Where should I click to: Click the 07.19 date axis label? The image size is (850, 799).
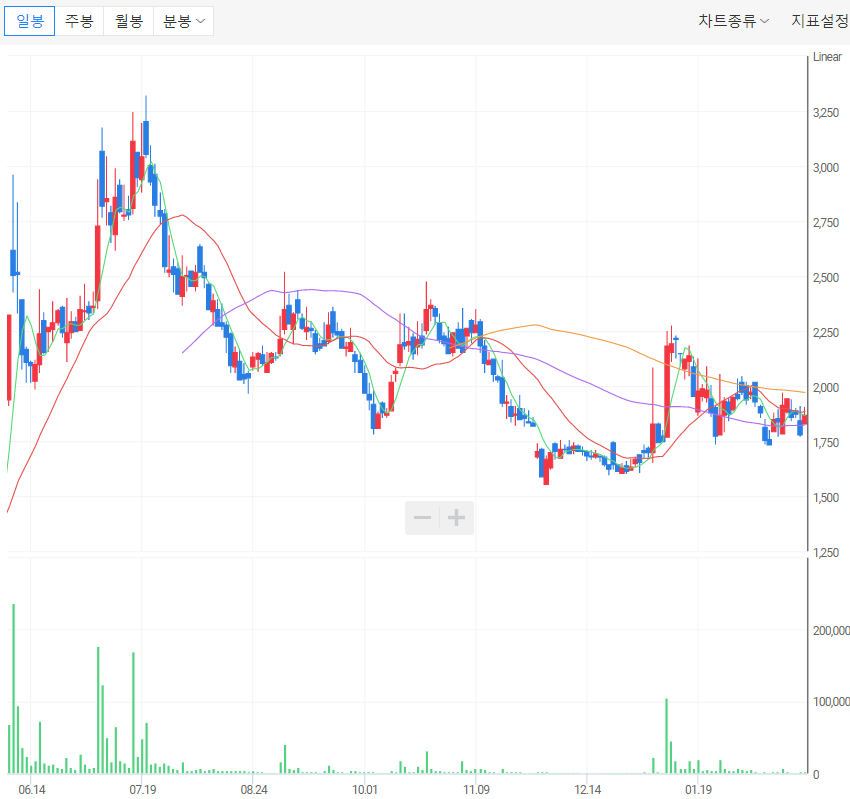click(x=143, y=790)
